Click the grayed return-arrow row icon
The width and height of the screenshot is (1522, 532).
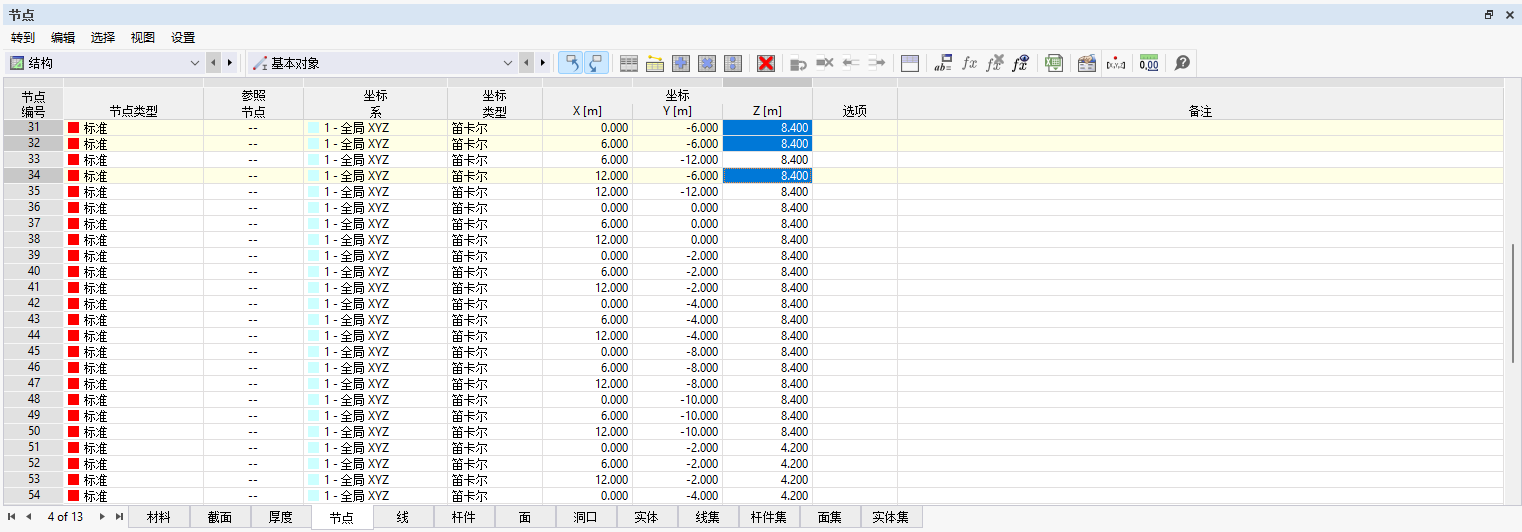point(798,63)
